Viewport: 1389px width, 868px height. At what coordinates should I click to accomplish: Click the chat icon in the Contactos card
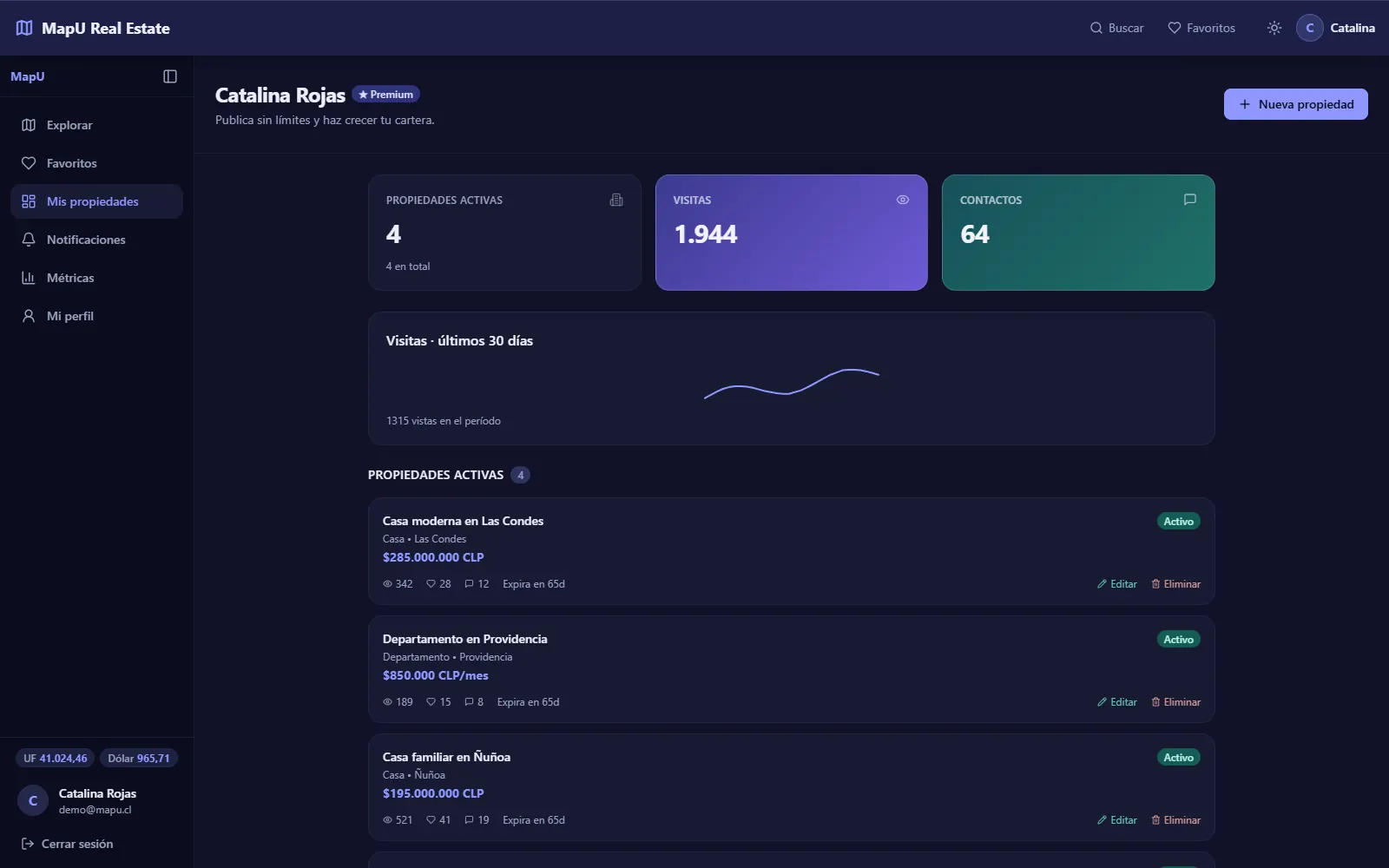pos(1190,200)
